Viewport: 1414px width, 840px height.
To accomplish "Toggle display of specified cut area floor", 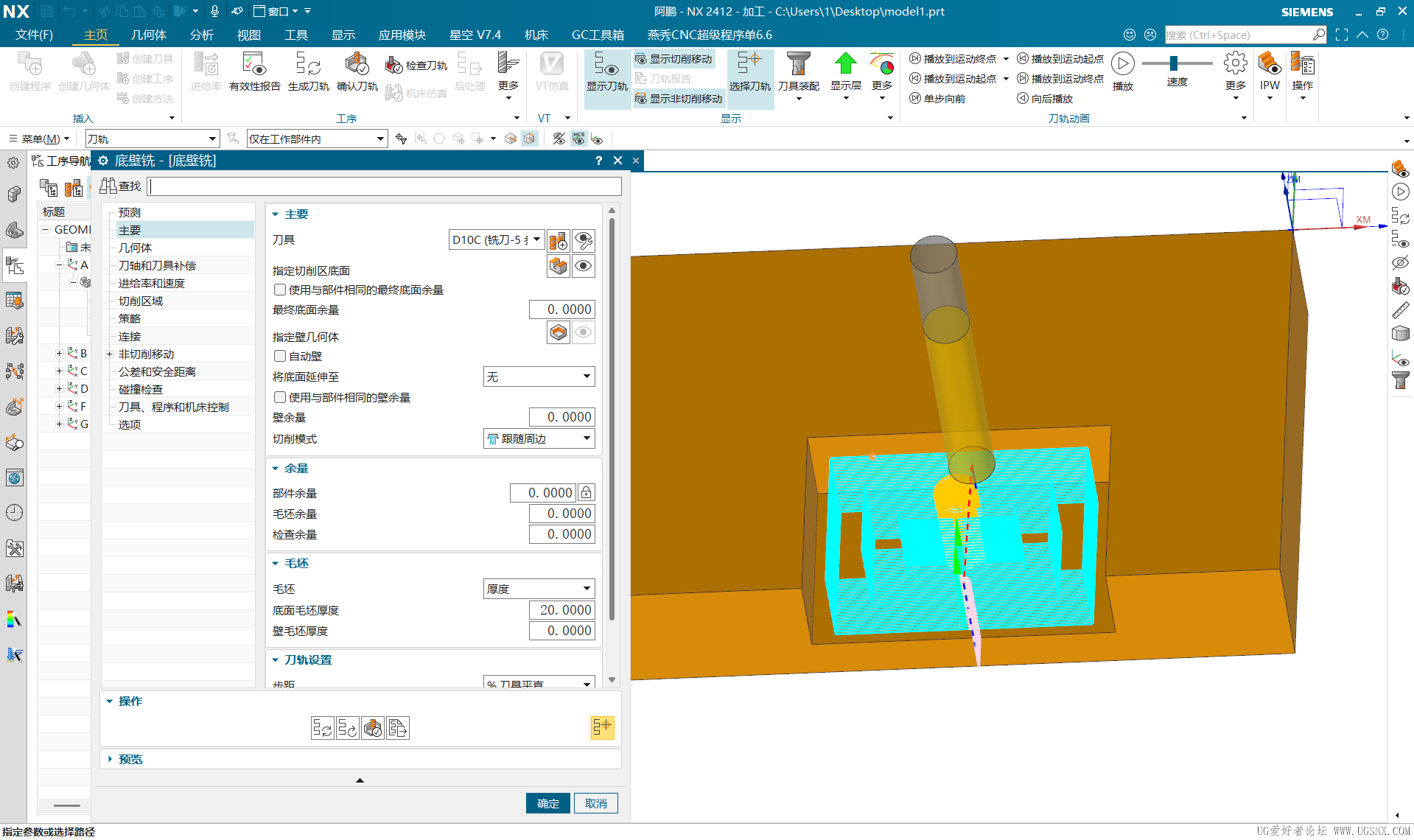I will [x=584, y=266].
